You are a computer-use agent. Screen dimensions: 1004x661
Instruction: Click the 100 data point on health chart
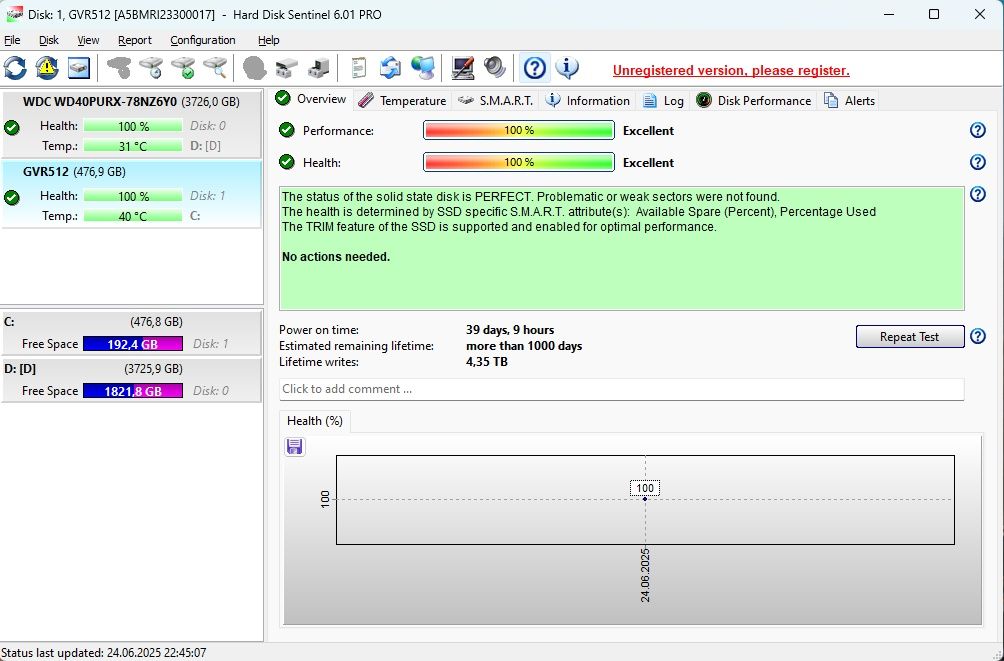click(x=645, y=498)
